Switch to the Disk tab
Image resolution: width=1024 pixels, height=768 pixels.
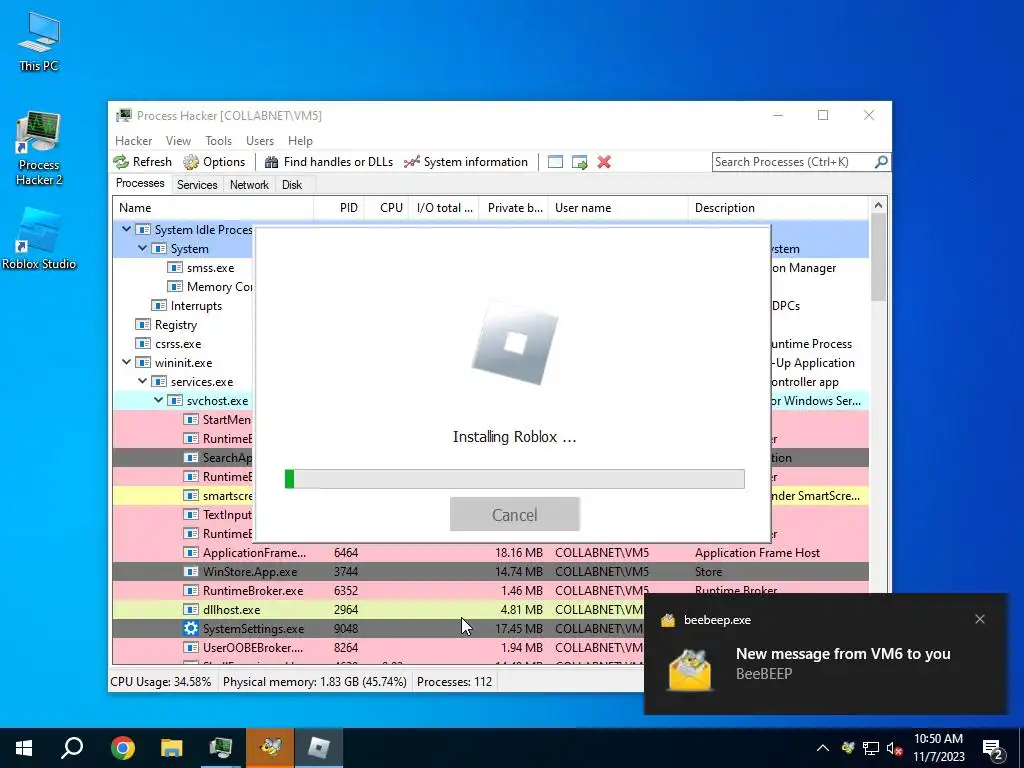292,185
